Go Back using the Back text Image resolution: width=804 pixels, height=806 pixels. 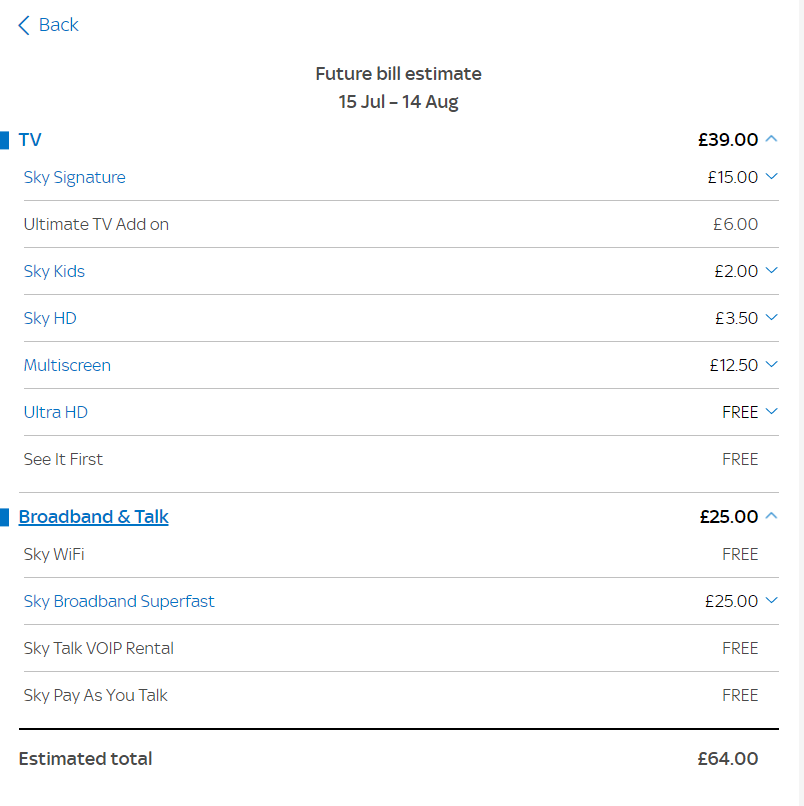(59, 25)
